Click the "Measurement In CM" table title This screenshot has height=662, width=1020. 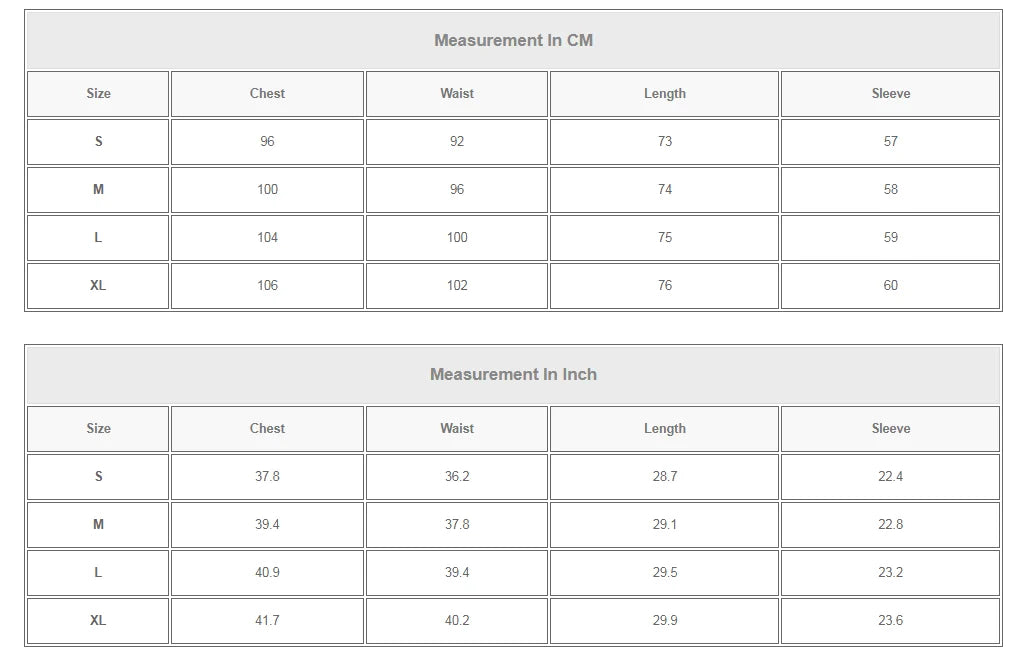(x=513, y=41)
